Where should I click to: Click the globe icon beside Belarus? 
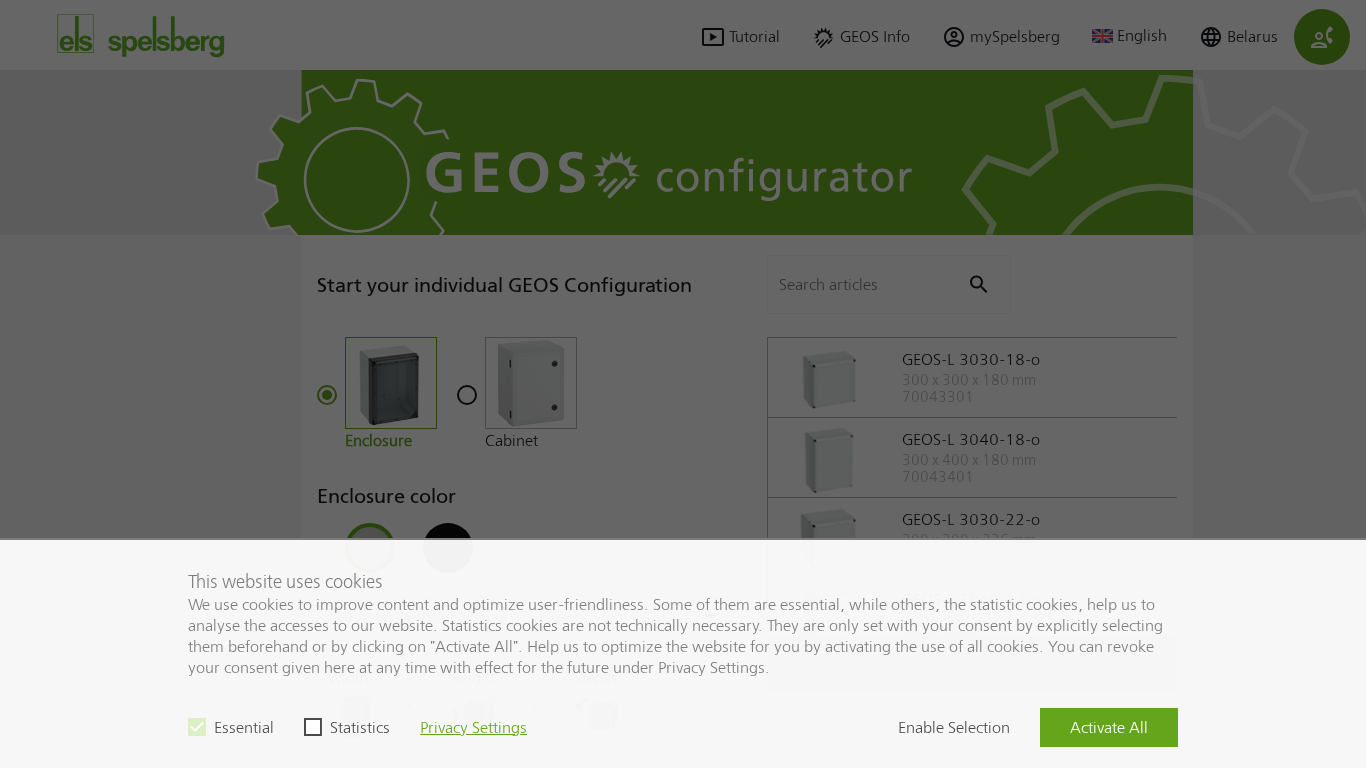(1210, 37)
